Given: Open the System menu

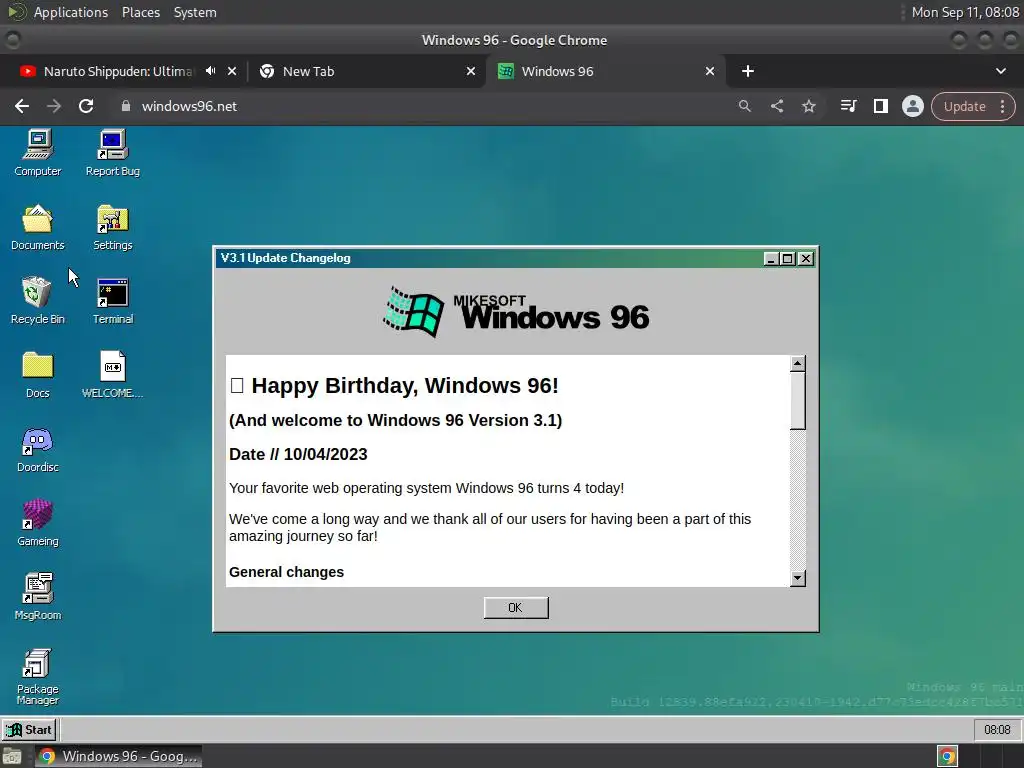Looking at the screenshot, I should coord(195,12).
